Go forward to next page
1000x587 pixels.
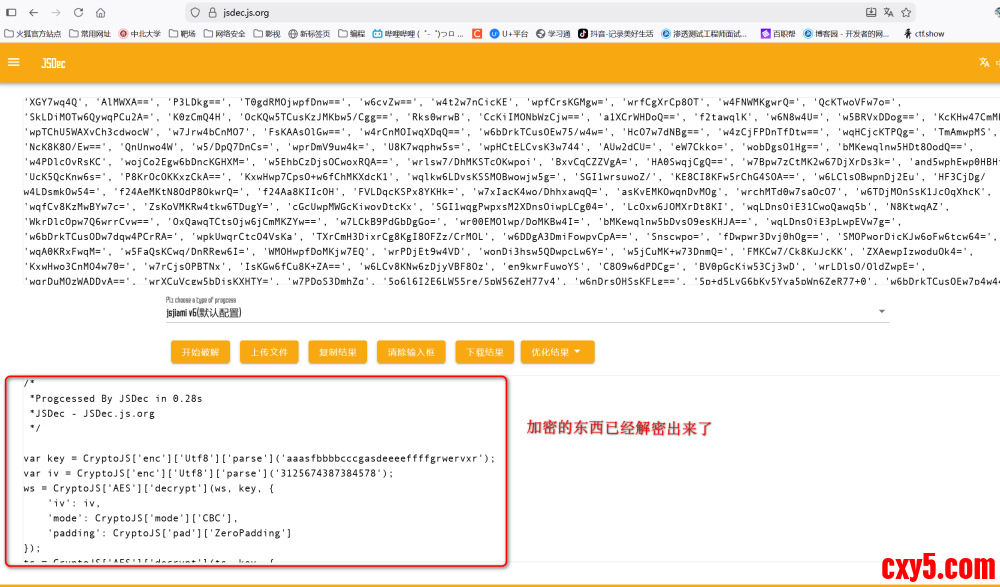pos(56,13)
